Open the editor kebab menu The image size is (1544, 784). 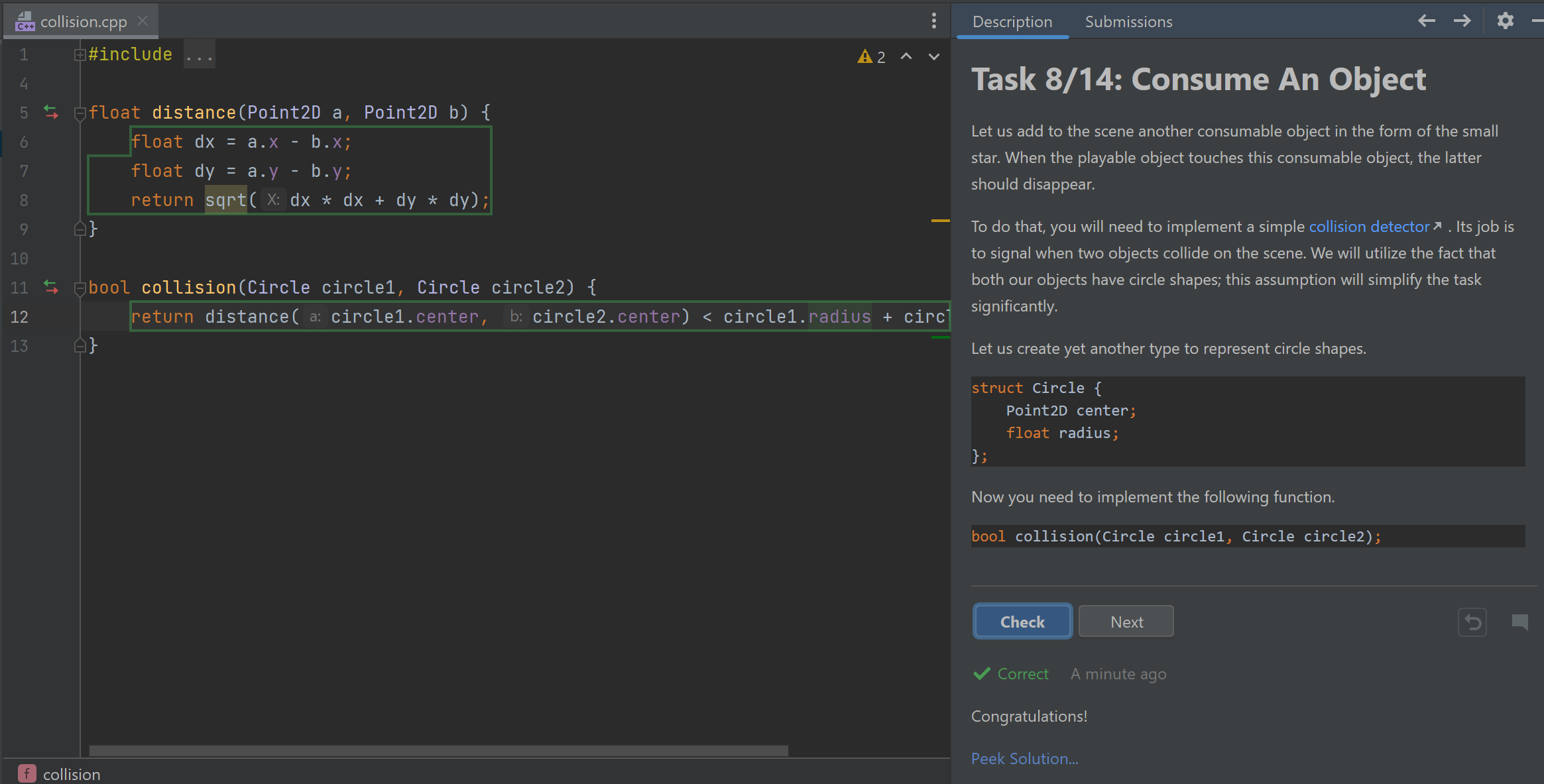pyautogui.click(x=933, y=21)
